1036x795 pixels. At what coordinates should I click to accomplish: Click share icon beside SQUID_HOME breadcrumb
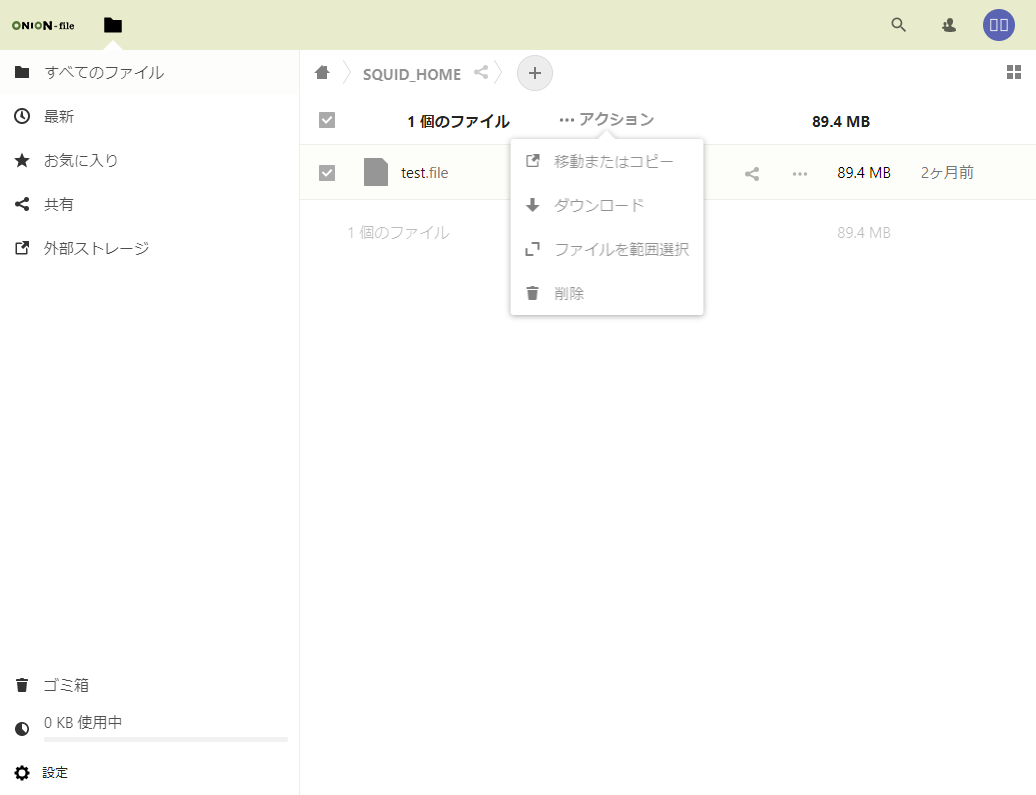pos(481,73)
